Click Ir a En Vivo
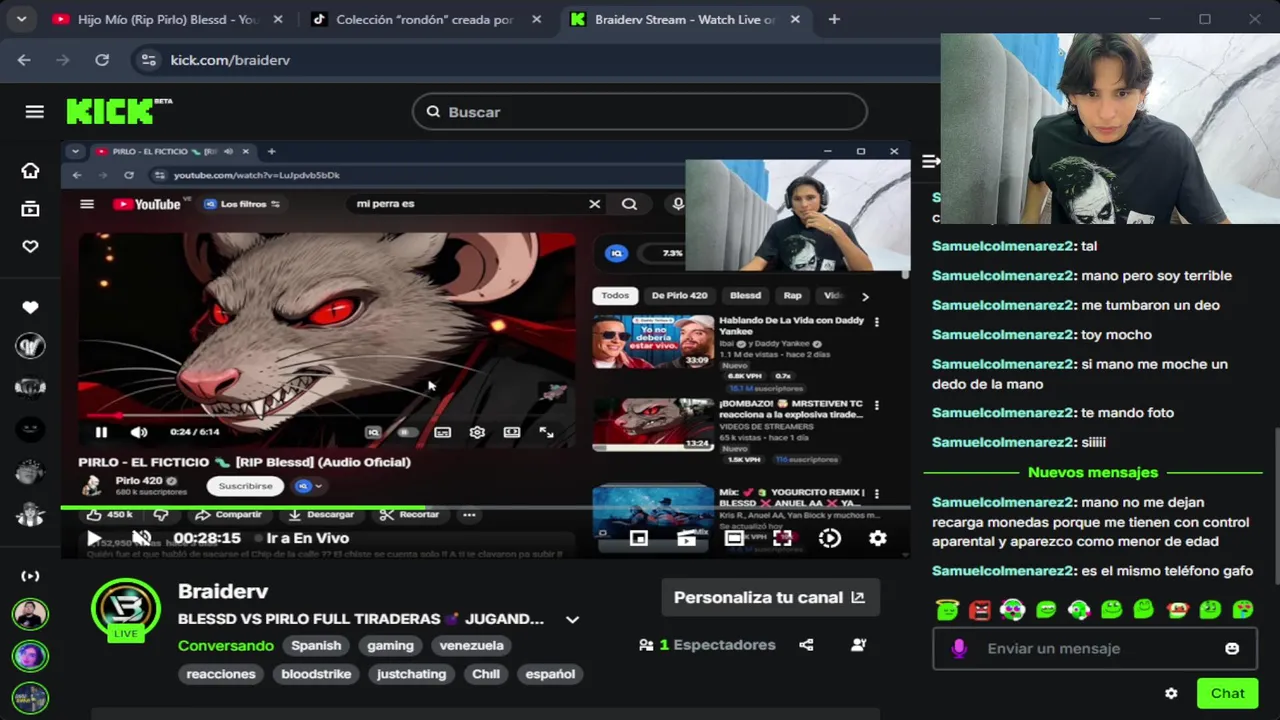Screen dimensions: 1280x720 point(300,538)
